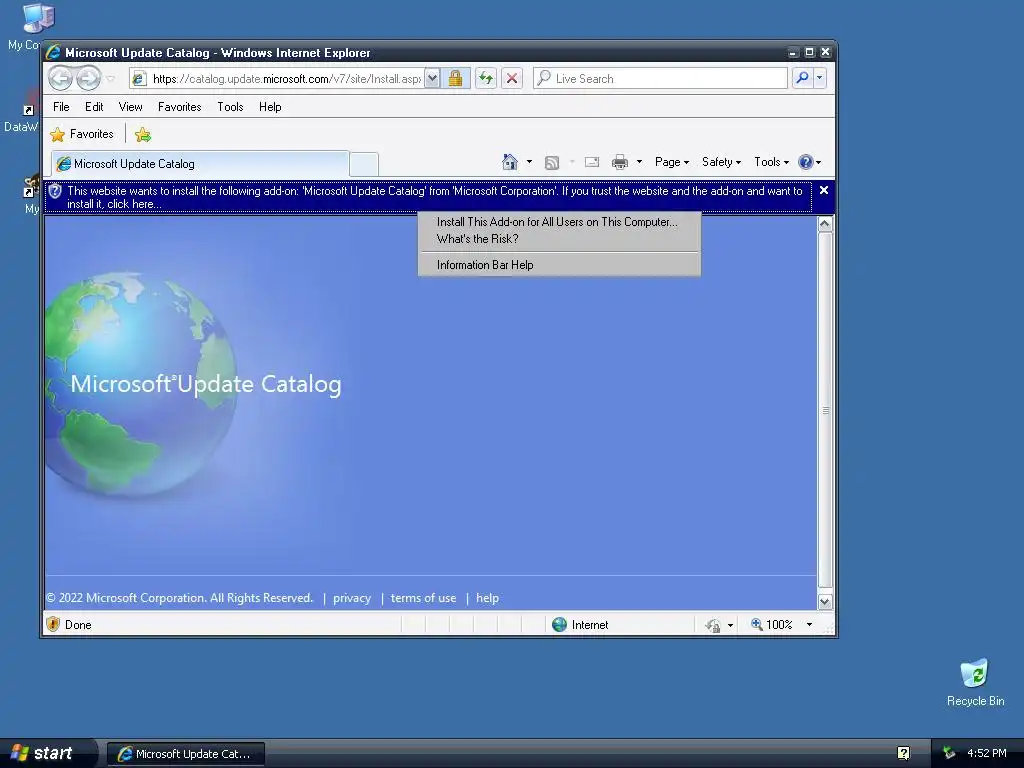The height and width of the screenshot is (768, 1024).
Task: Click Microsoft Update Catalog taskbar button
Action: [x=185, y=754]
